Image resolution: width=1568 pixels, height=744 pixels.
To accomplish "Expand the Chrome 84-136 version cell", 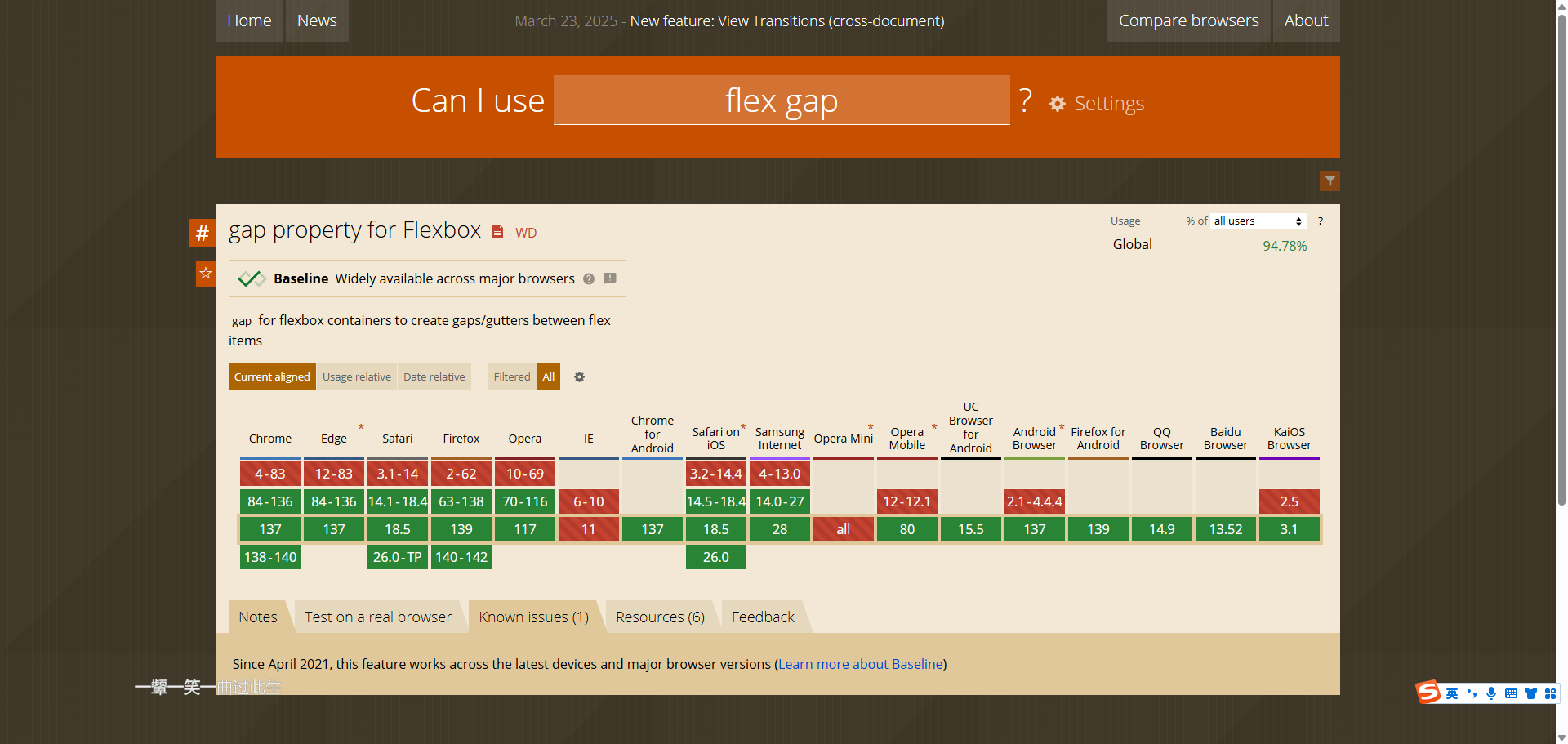I will 269,501.
